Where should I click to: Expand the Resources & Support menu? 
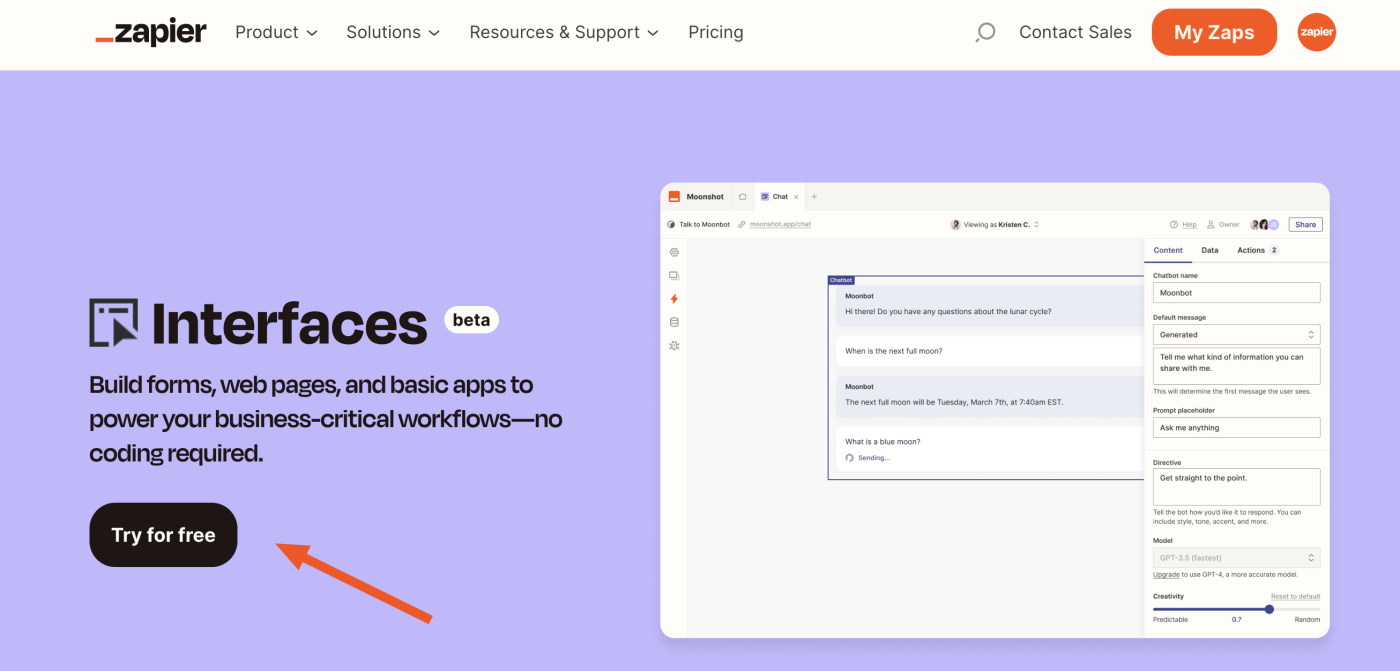tap(564, 32)
